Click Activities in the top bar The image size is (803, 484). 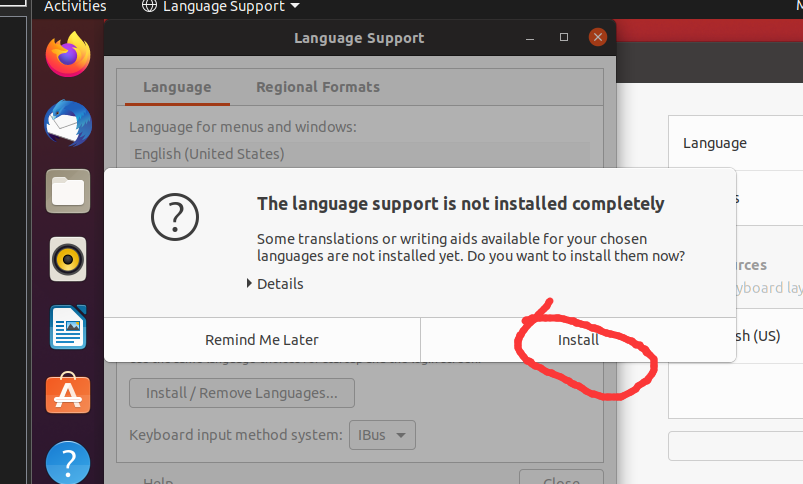[x=75, y=7]
